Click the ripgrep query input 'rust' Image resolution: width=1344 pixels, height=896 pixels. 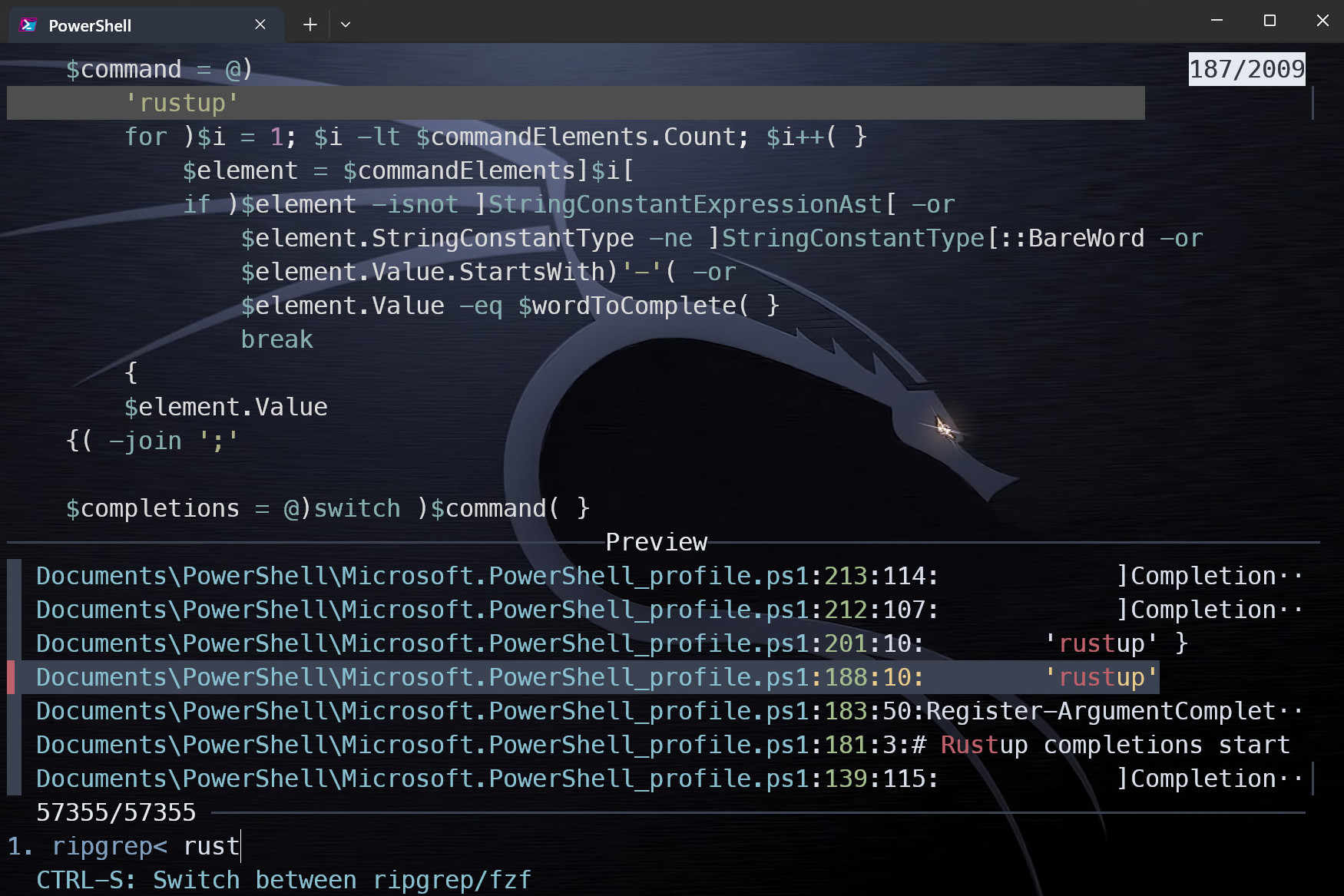[x=212, y=846]
